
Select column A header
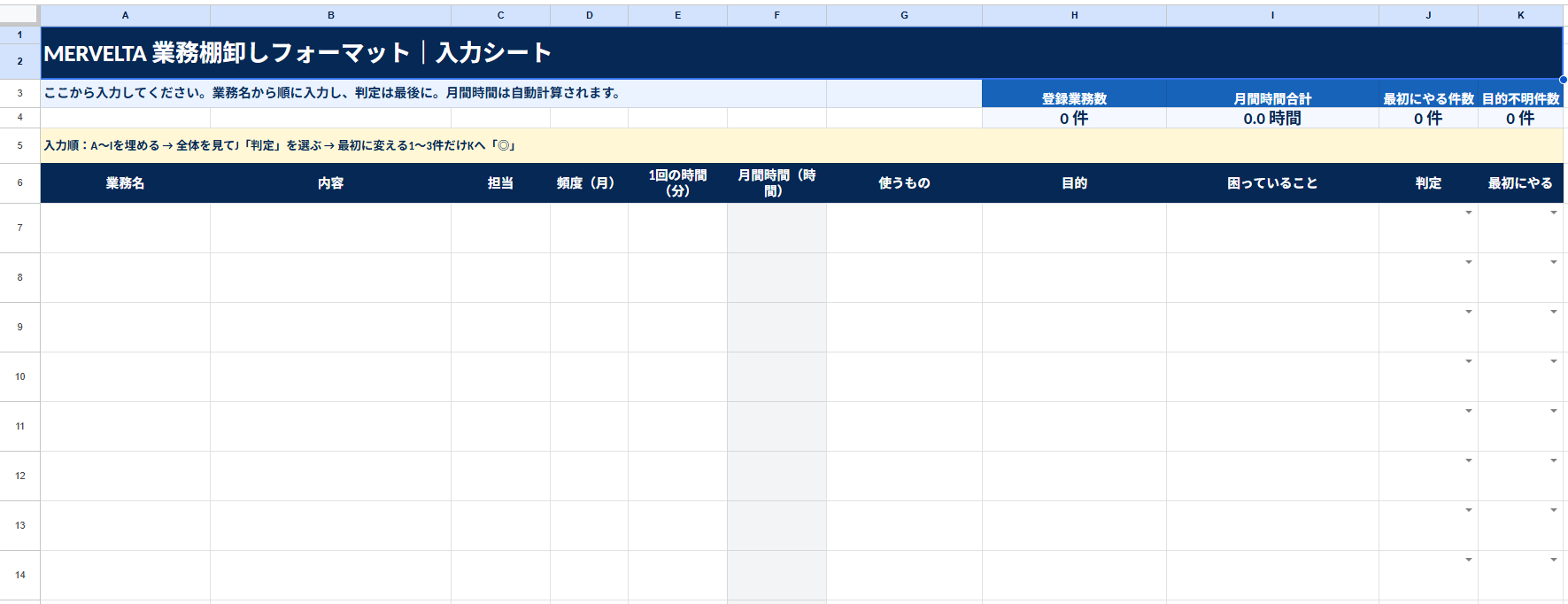click(x=126, y=15)
